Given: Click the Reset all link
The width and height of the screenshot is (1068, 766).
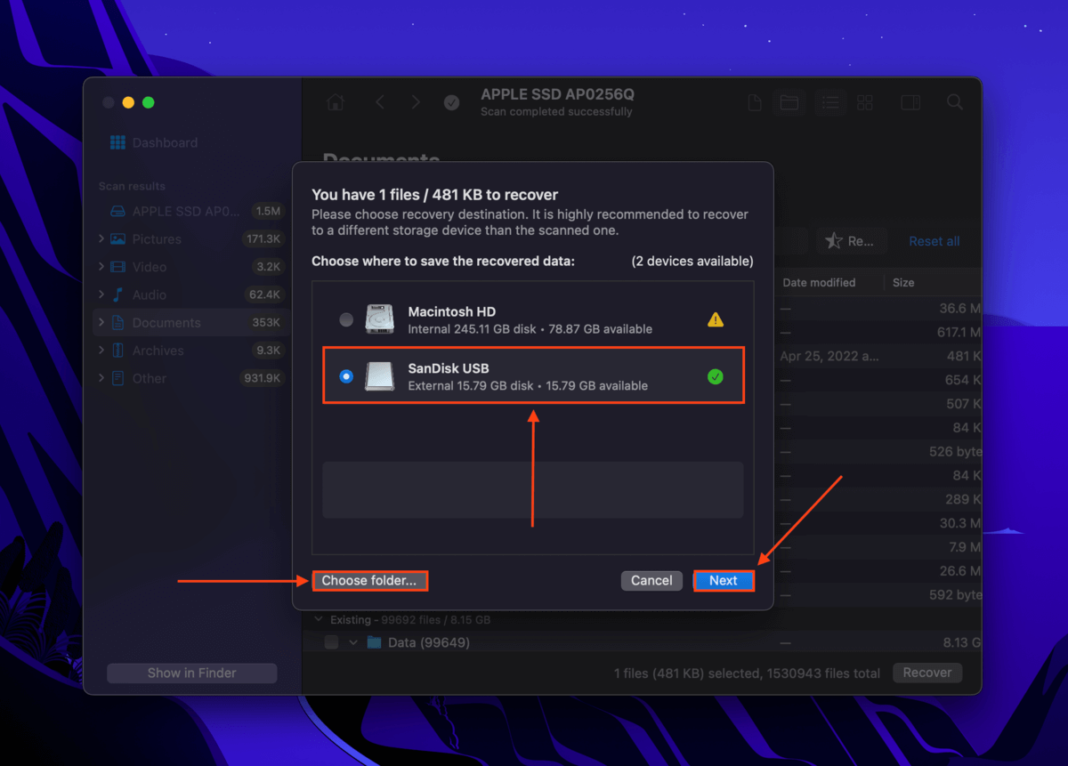Looking at the screenshot, I should (933, 241).
